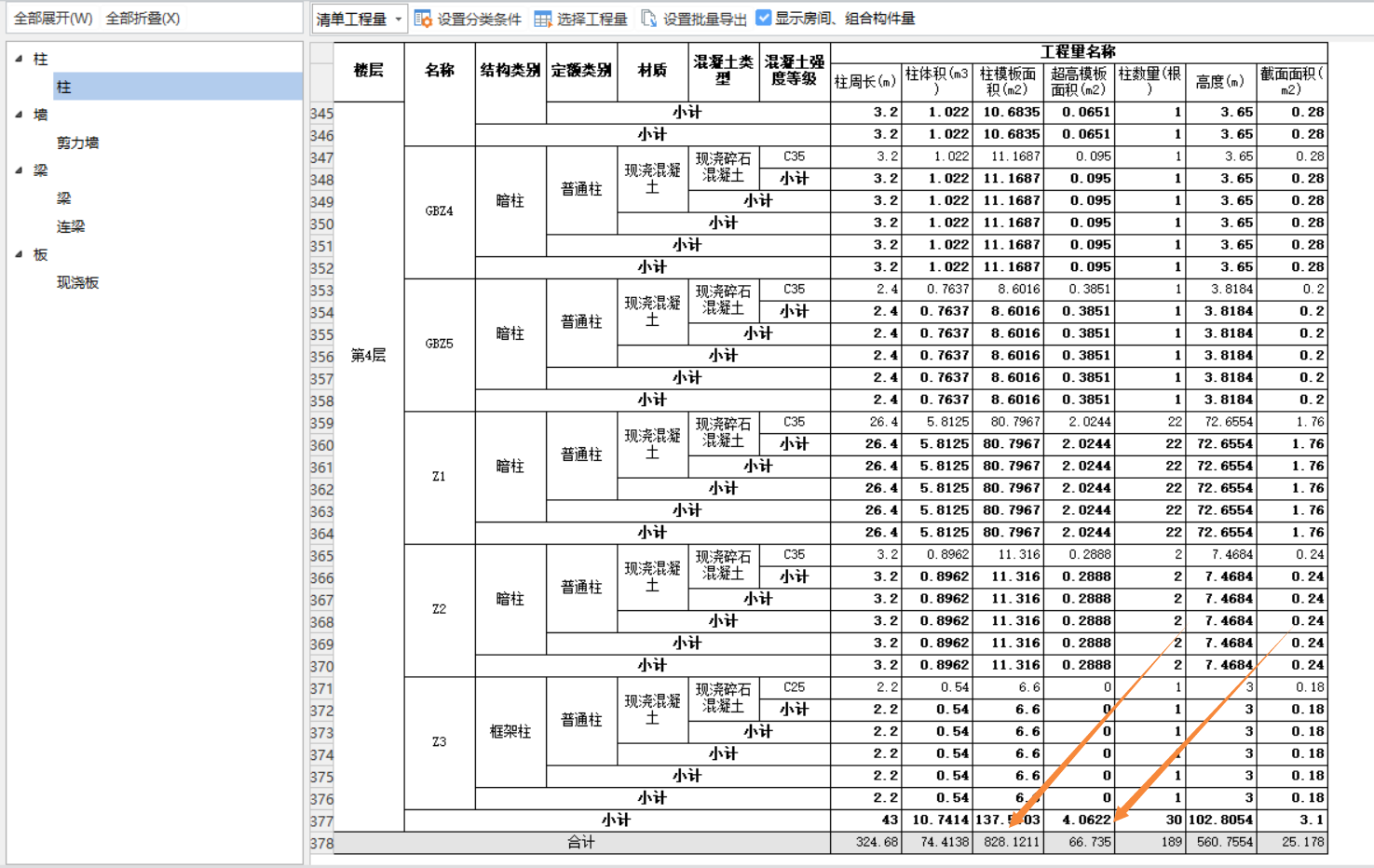Click the 柱体积(m3) column header
Image resolution: width=1374 pixels, height=868 pixels.
(937, 82)
